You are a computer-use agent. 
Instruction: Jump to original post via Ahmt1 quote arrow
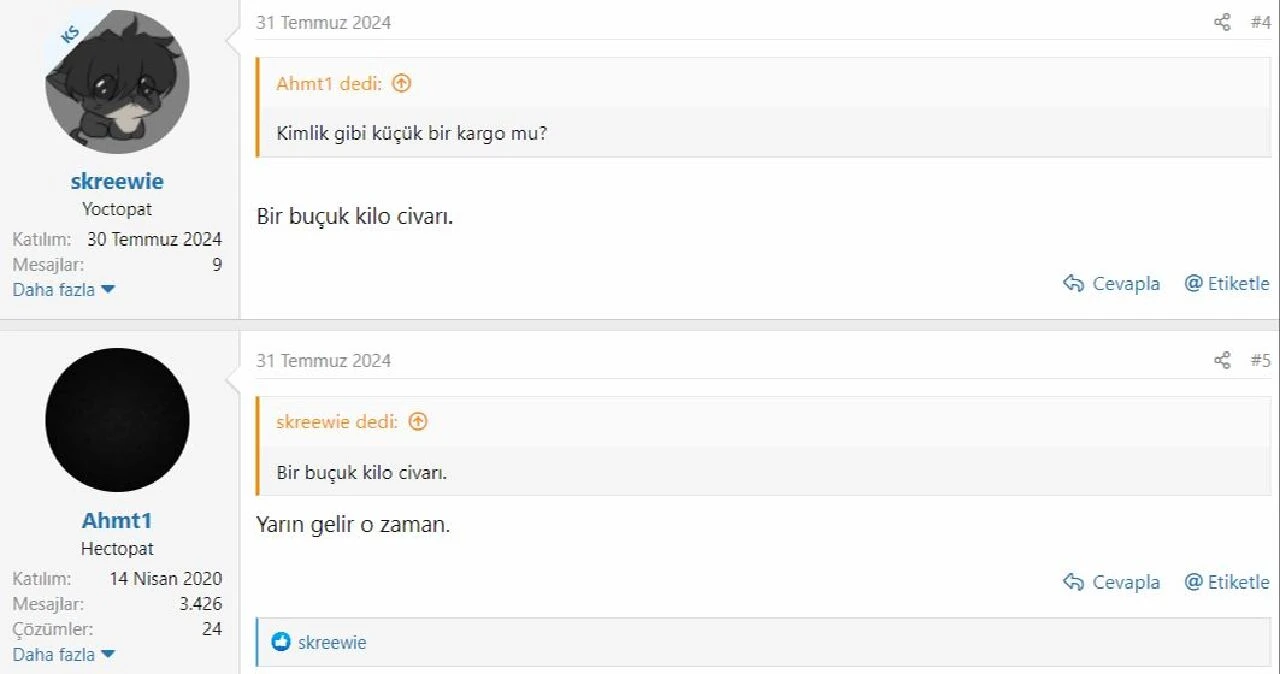(401, 83)
